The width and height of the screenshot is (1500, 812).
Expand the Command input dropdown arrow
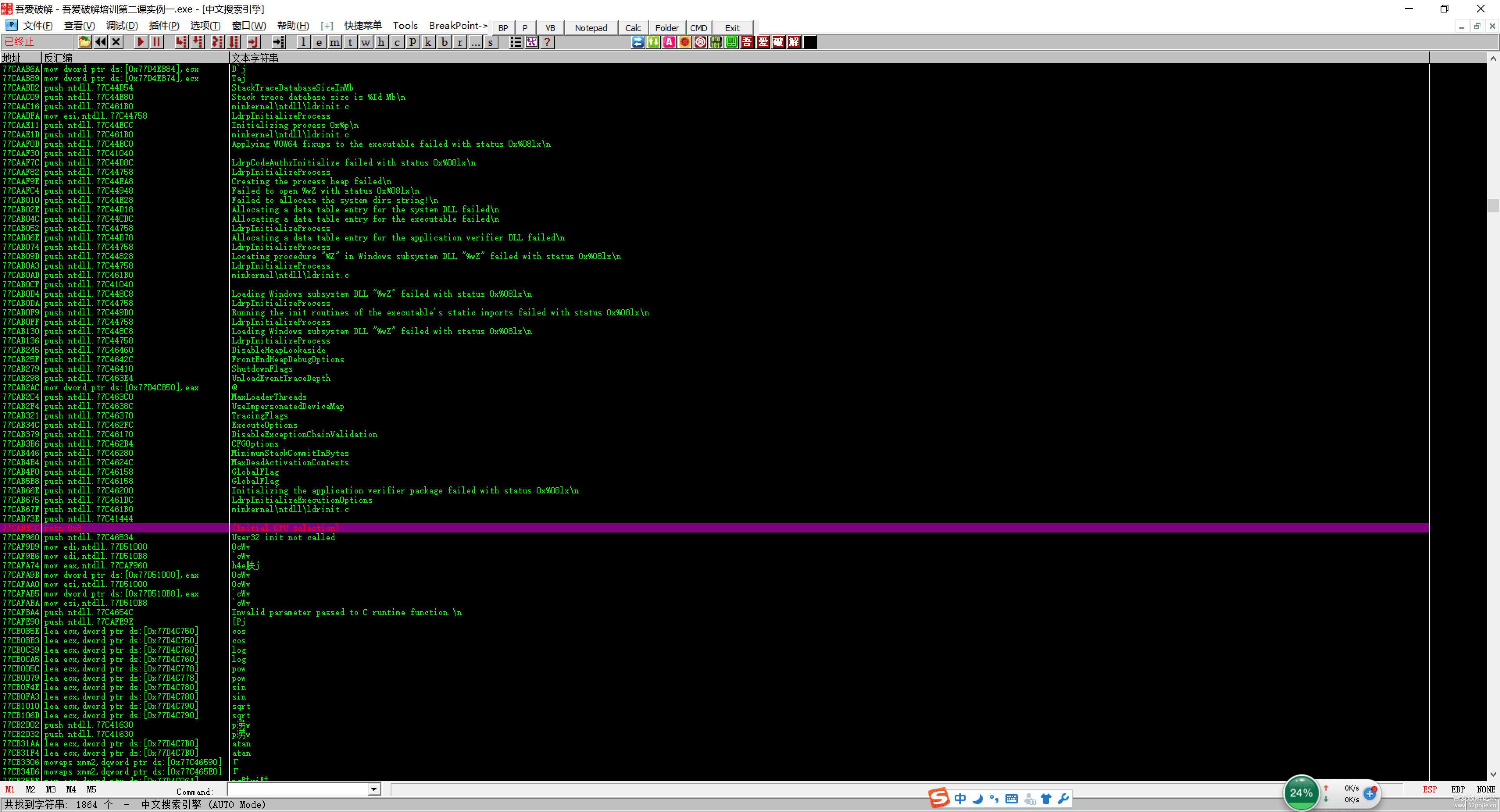pyautogui.click(x=374, y=789)
